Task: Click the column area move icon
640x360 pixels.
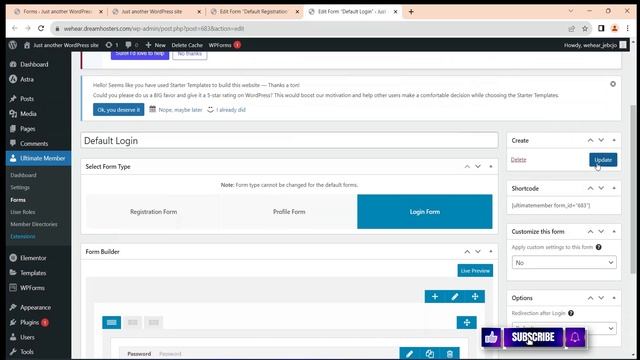Action: [x=467, y=322]
